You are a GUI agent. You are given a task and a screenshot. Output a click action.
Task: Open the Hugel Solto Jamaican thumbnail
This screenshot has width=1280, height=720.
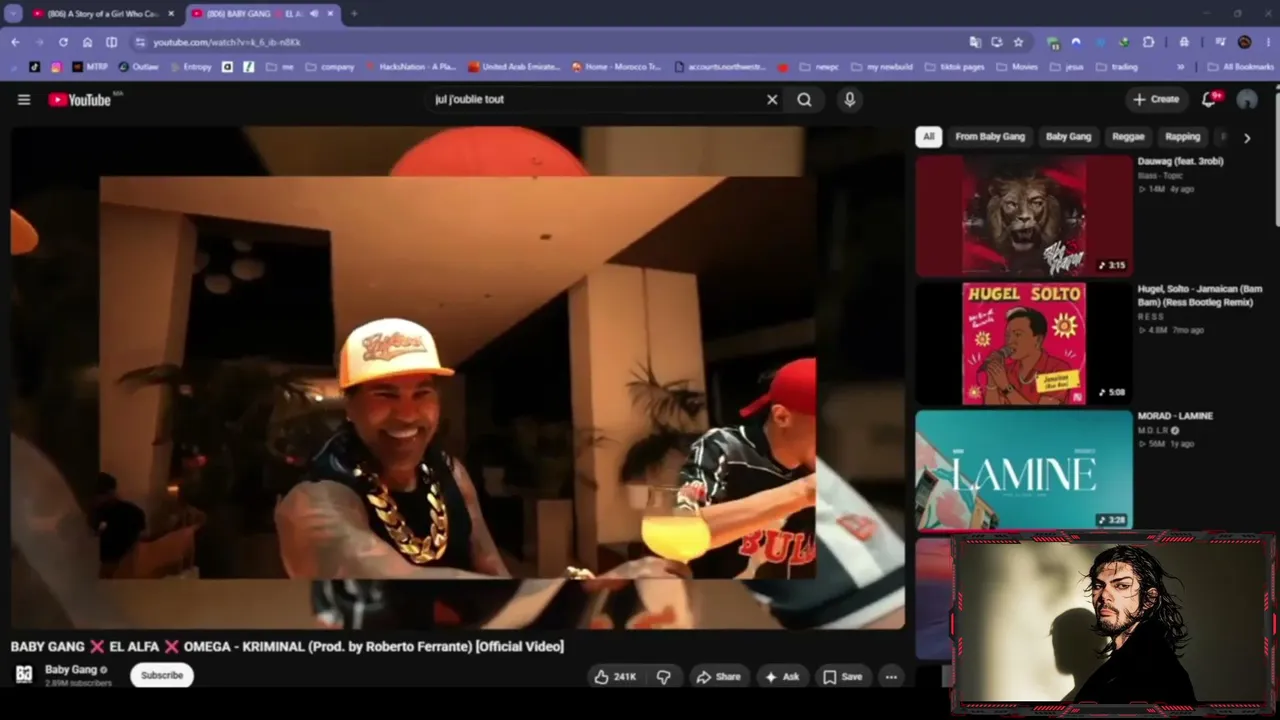coord(1024,343)
